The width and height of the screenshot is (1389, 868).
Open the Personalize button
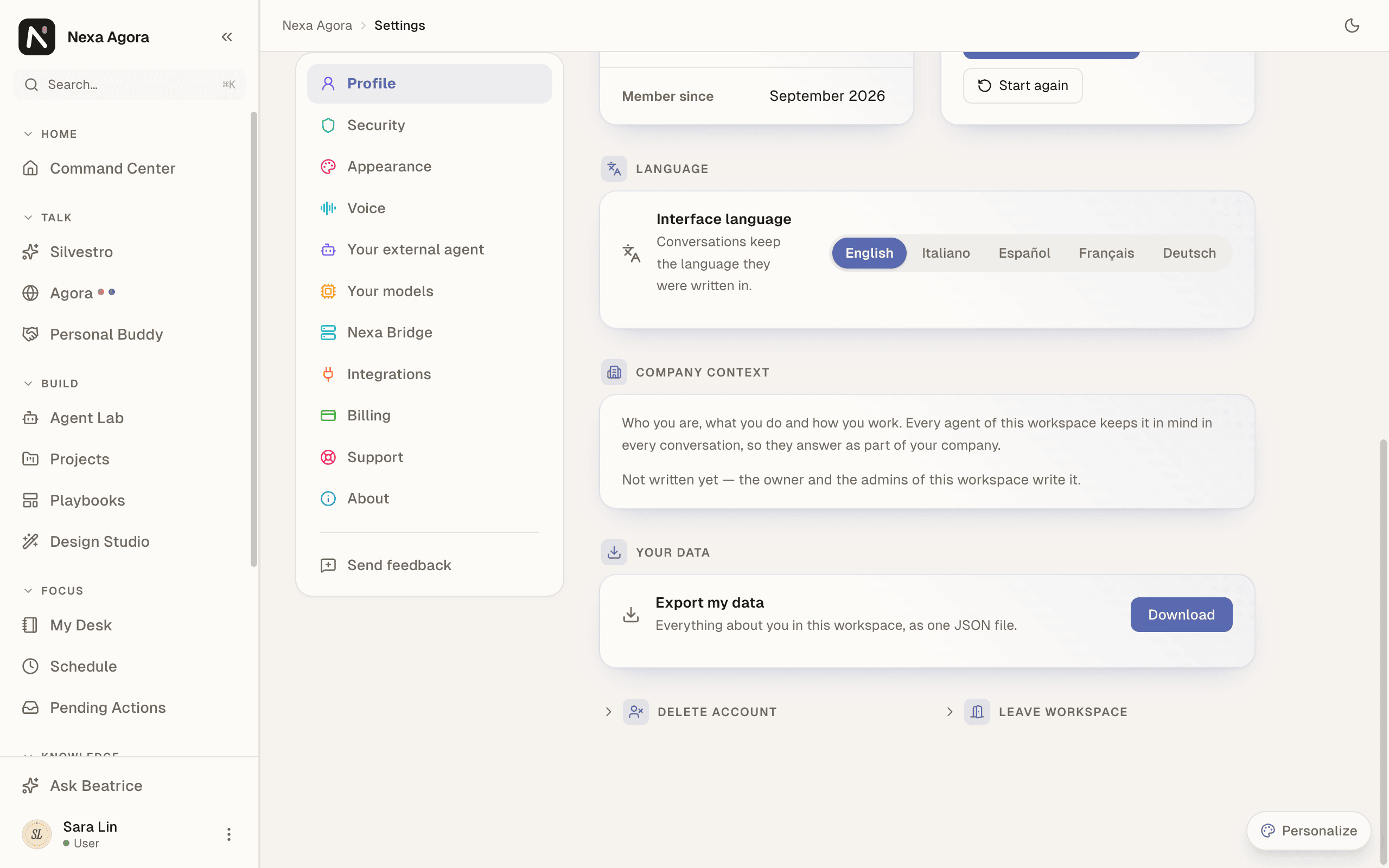click(x=1309, y=831)
